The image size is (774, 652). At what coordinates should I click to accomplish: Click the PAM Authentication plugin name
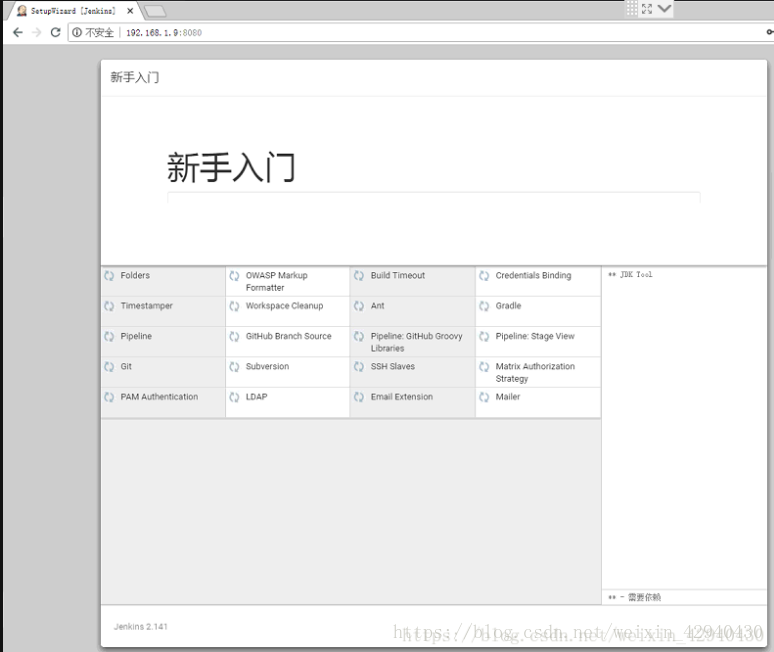[x=159, y=397]
